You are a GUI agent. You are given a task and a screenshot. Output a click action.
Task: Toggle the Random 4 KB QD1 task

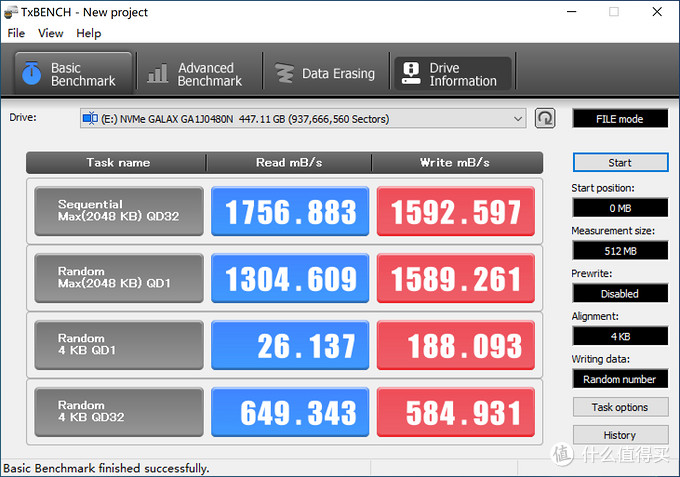[119, 345]
